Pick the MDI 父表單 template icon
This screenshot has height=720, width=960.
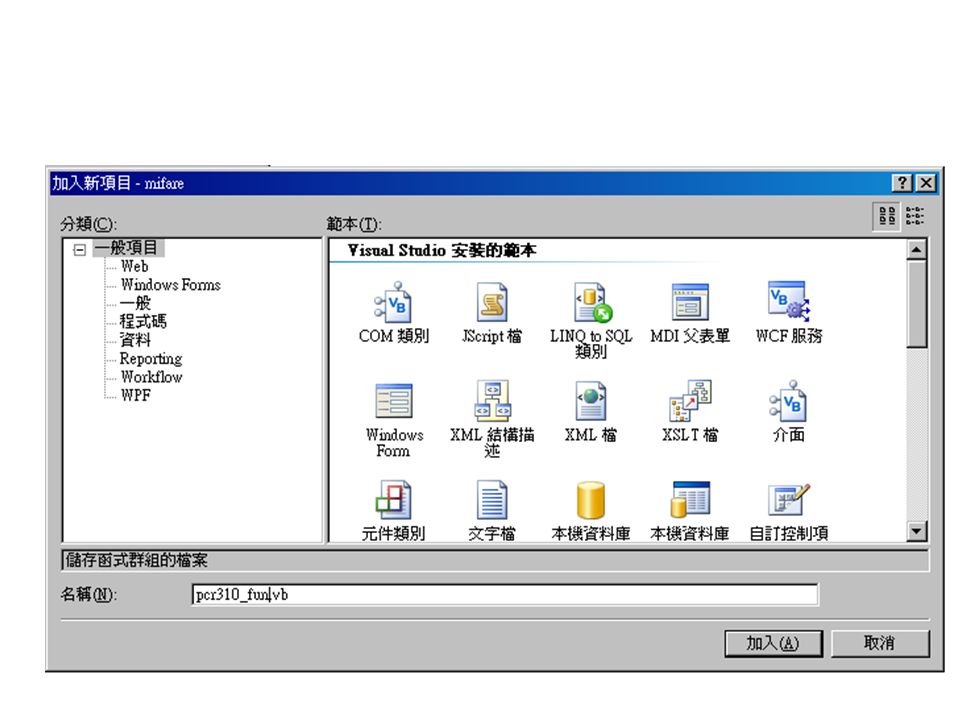[690, 302]
